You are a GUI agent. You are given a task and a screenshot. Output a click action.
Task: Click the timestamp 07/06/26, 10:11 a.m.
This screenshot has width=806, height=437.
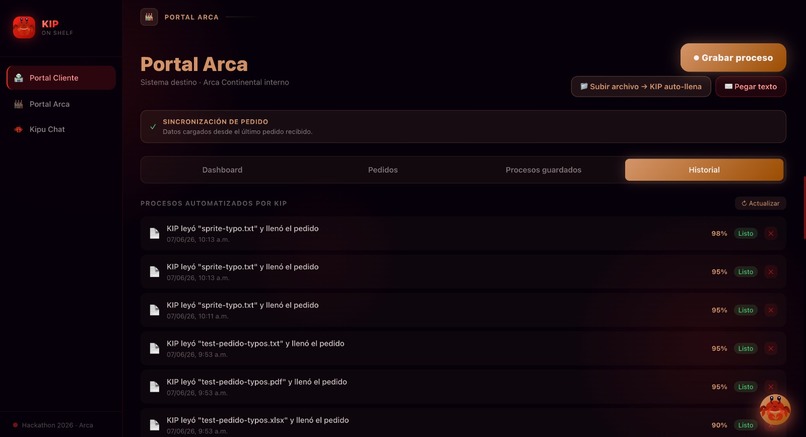197,316
